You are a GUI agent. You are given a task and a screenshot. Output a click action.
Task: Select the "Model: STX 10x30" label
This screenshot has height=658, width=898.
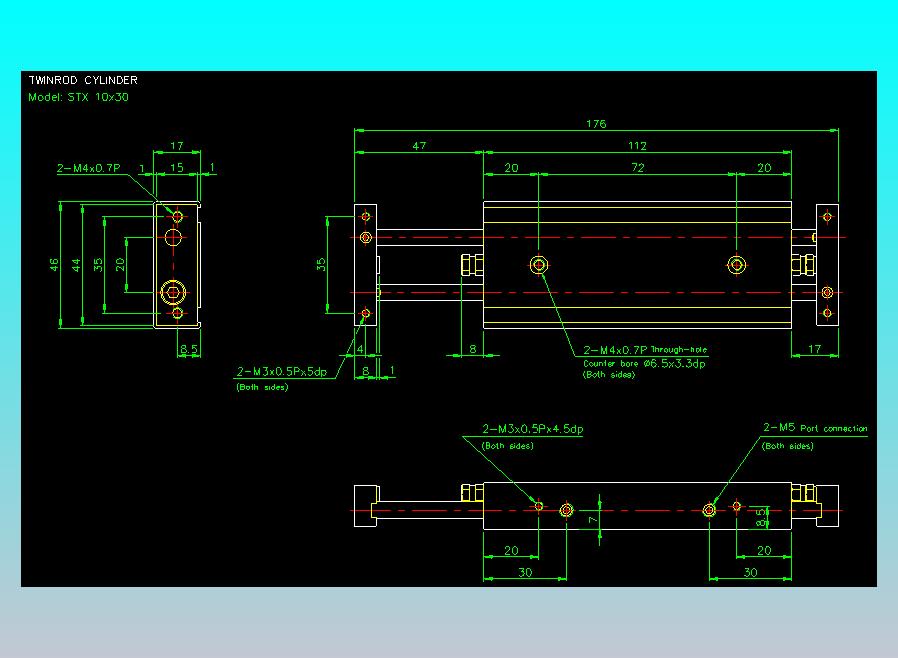[78, 97]
